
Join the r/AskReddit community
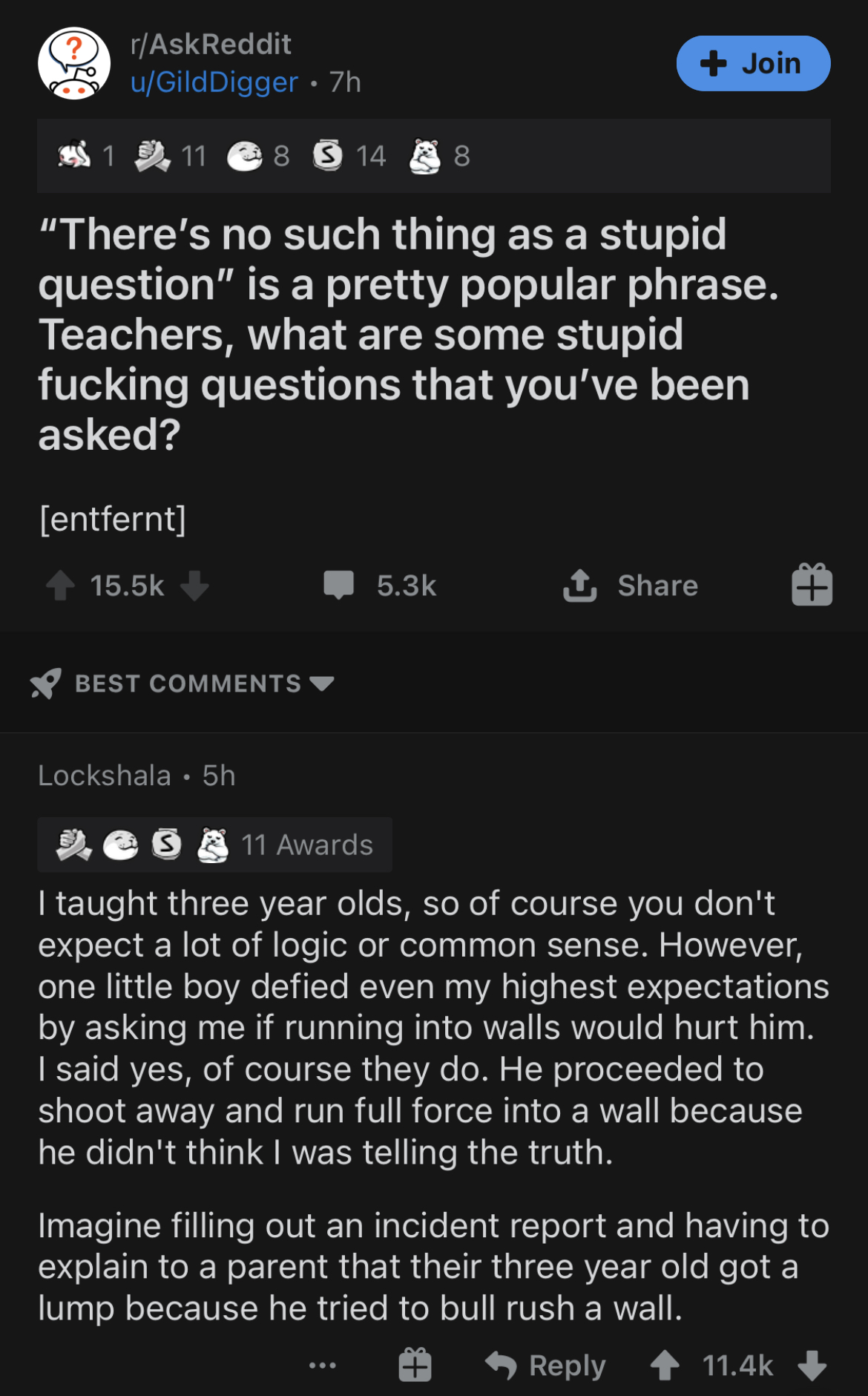tap(752, 64)
